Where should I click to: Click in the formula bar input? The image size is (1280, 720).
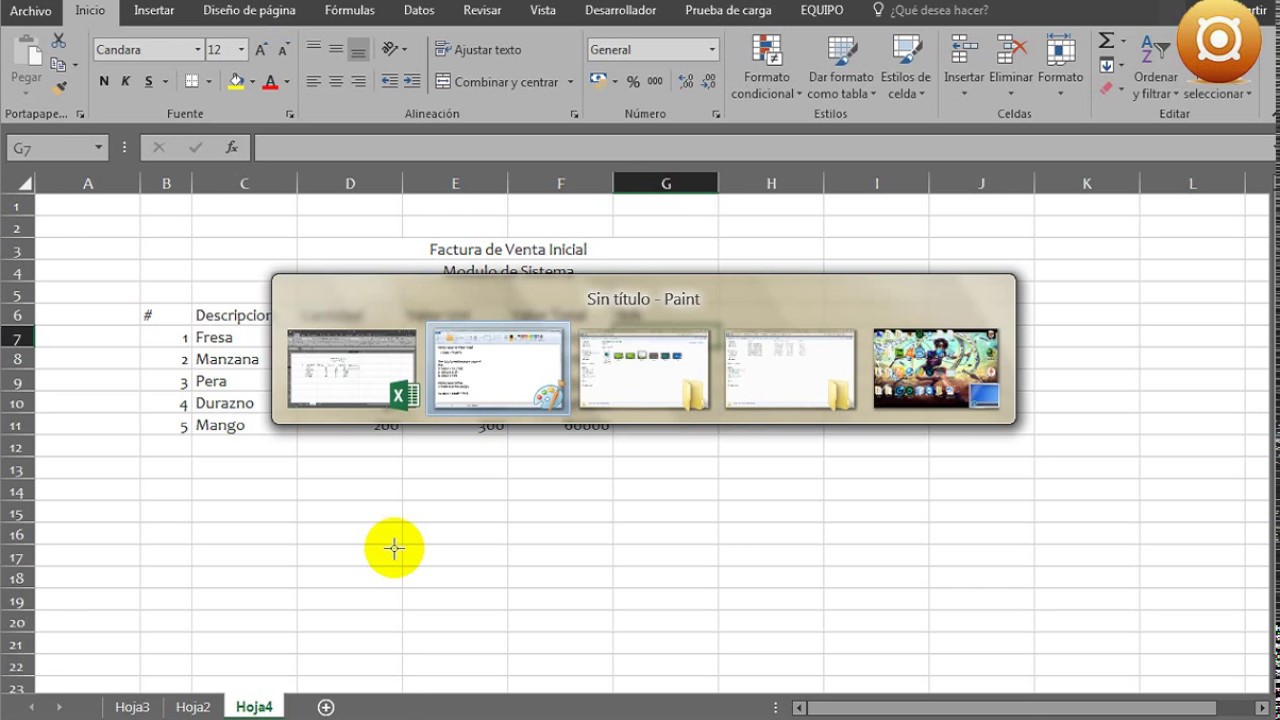(x=763, y=148)
